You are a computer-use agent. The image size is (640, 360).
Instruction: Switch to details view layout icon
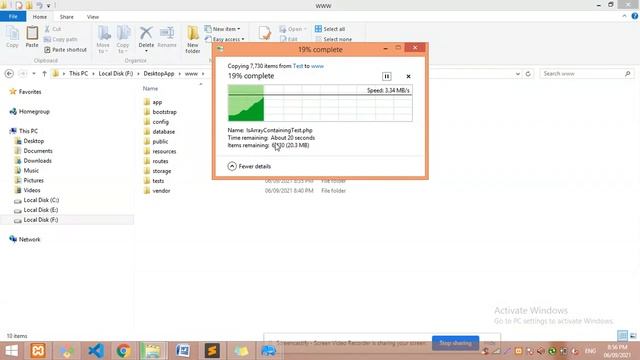(622, 336)
